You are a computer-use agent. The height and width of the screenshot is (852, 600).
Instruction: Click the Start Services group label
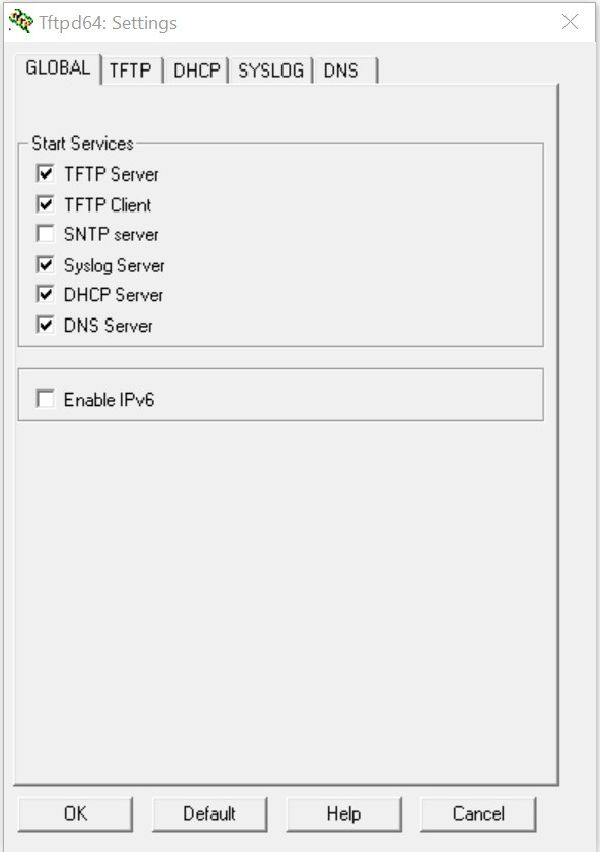82,144
